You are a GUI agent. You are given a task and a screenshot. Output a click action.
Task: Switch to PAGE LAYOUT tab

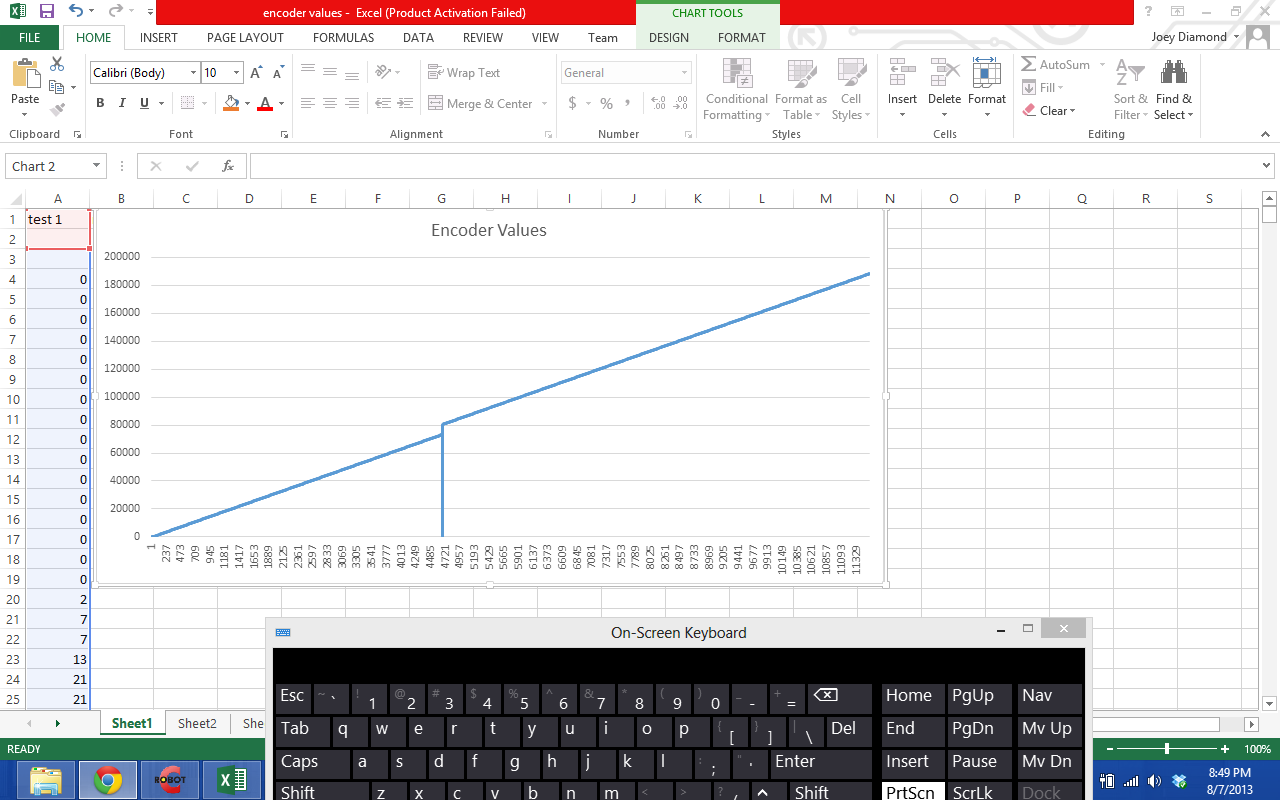coord(245,37)
